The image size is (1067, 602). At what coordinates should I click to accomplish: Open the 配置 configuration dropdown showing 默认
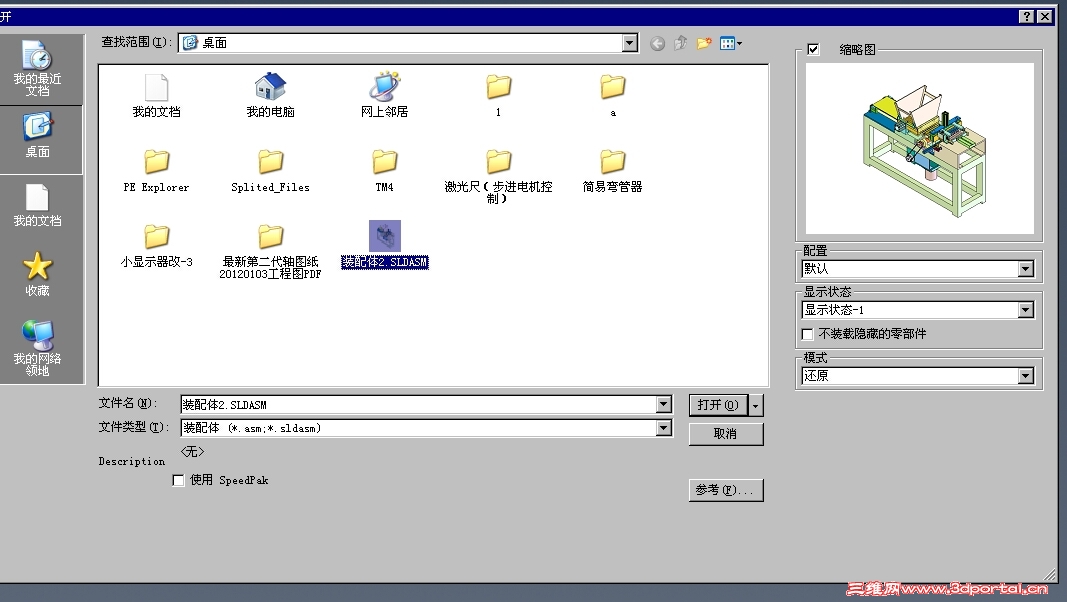click(x=1025, y=268)
